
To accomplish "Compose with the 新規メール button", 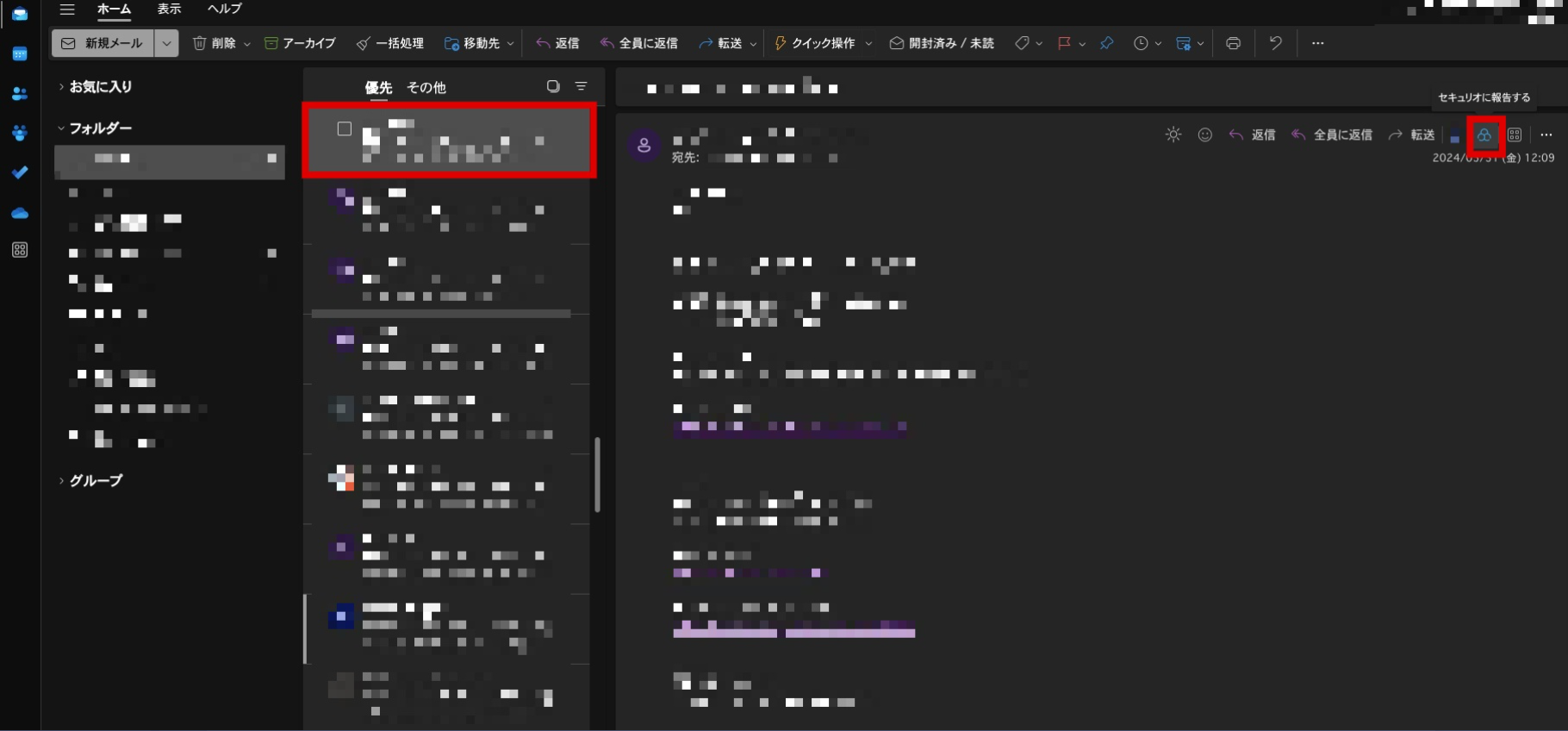I will [103, 43].
